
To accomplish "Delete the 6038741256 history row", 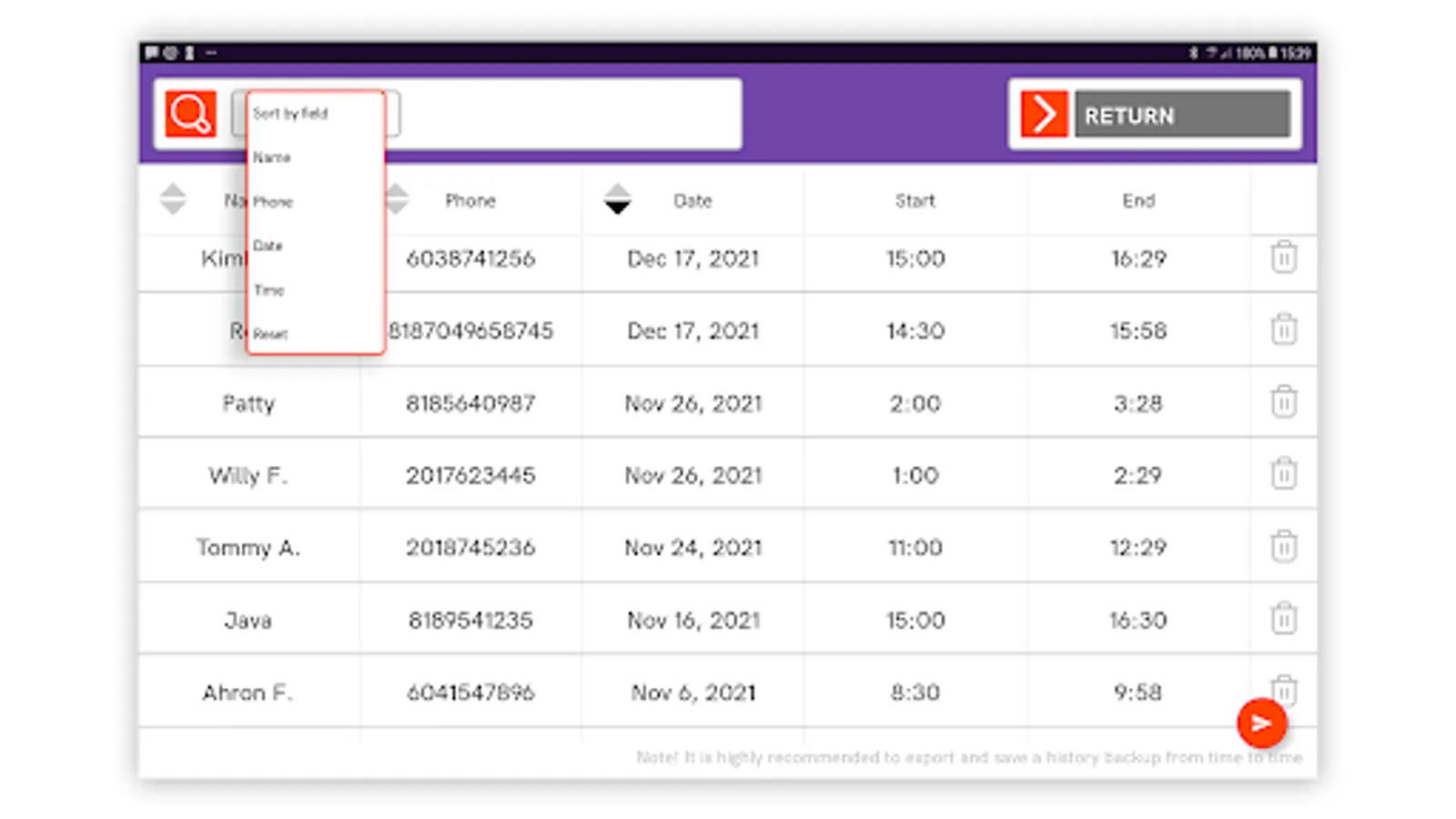I will coord(1283,258).
